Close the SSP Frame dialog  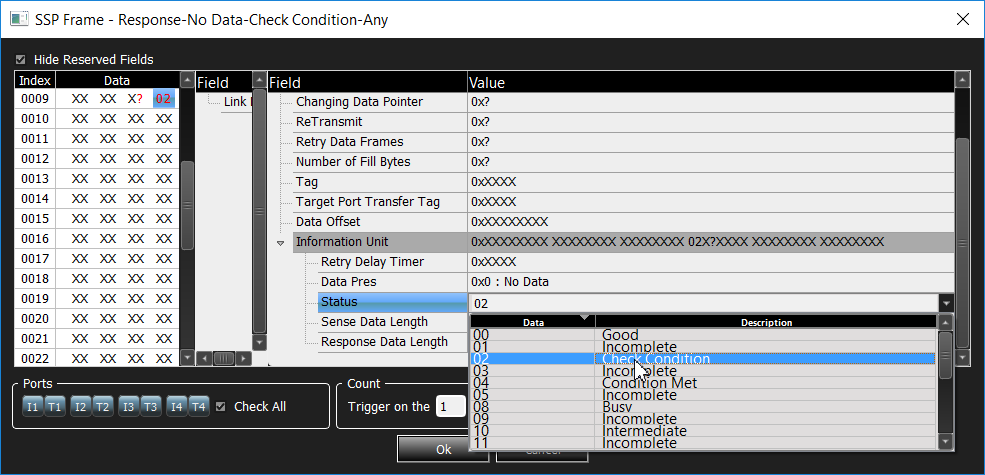(x=962, y=19)
